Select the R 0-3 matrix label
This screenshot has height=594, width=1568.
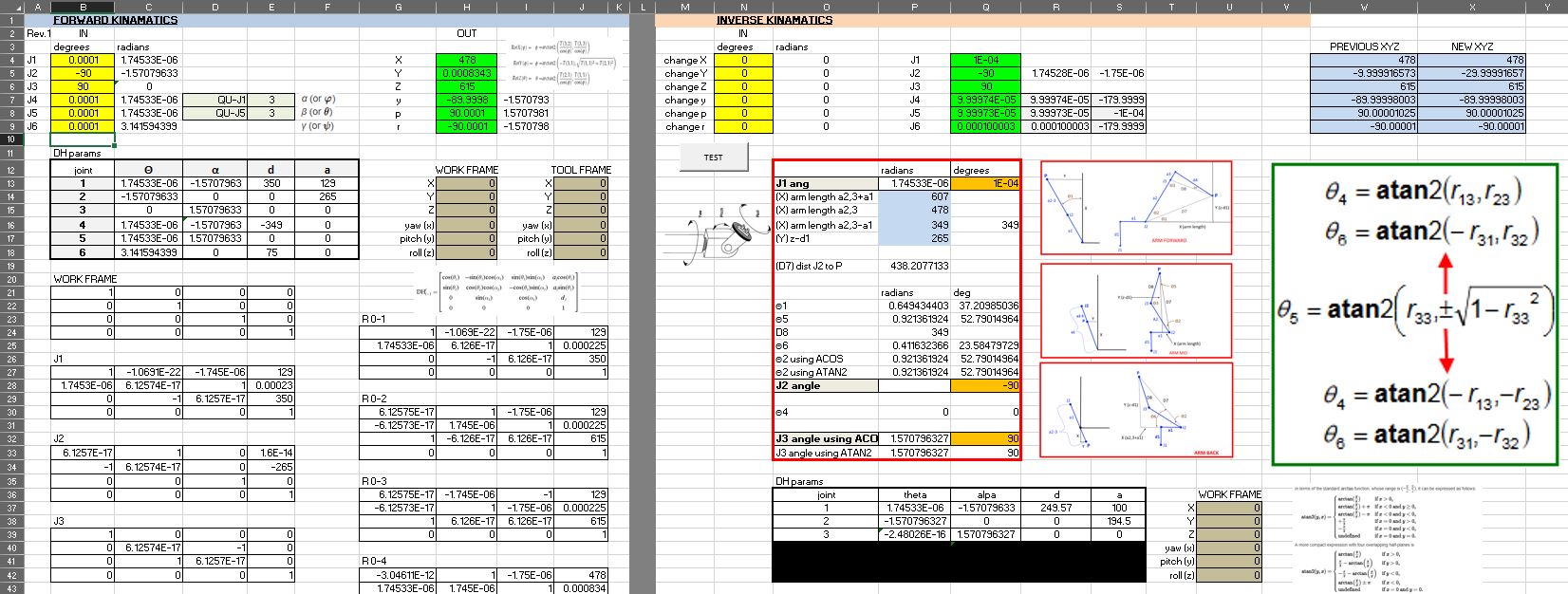374,481
